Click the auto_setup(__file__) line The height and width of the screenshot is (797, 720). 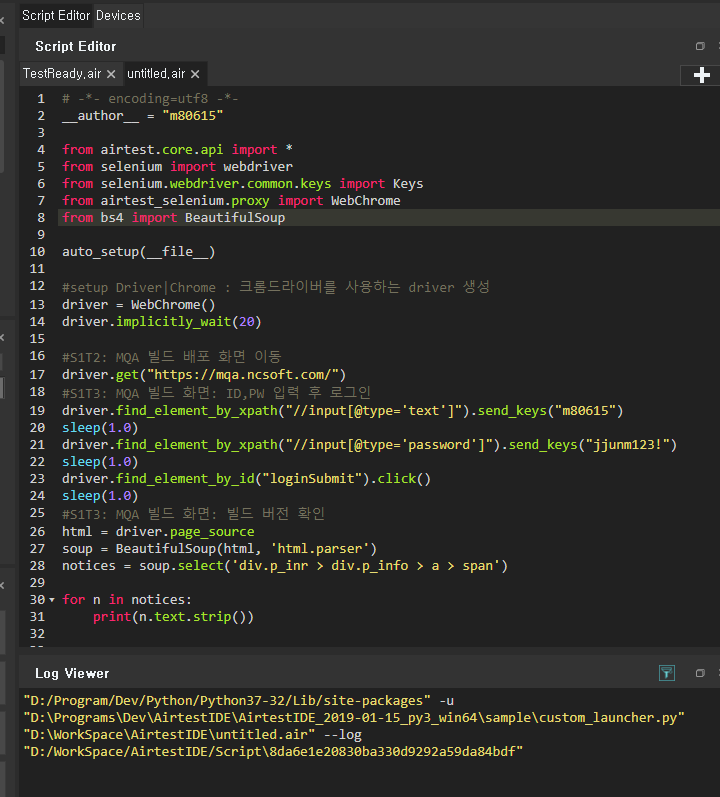(139, 252)
